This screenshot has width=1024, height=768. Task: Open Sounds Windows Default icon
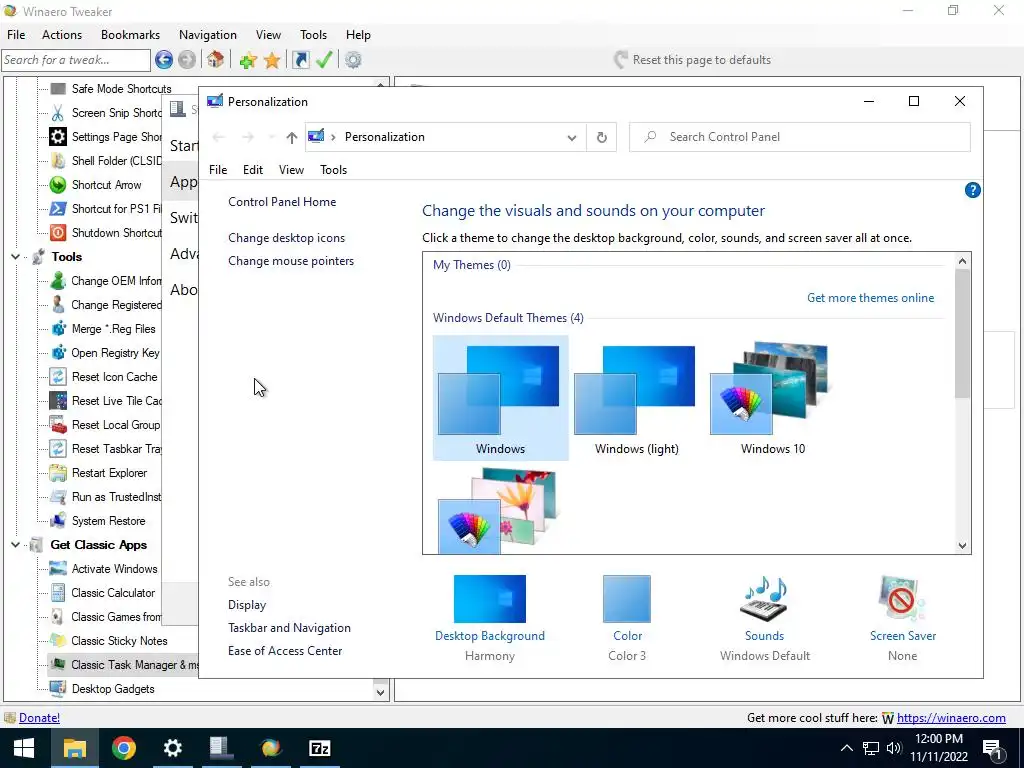[764, 599]
